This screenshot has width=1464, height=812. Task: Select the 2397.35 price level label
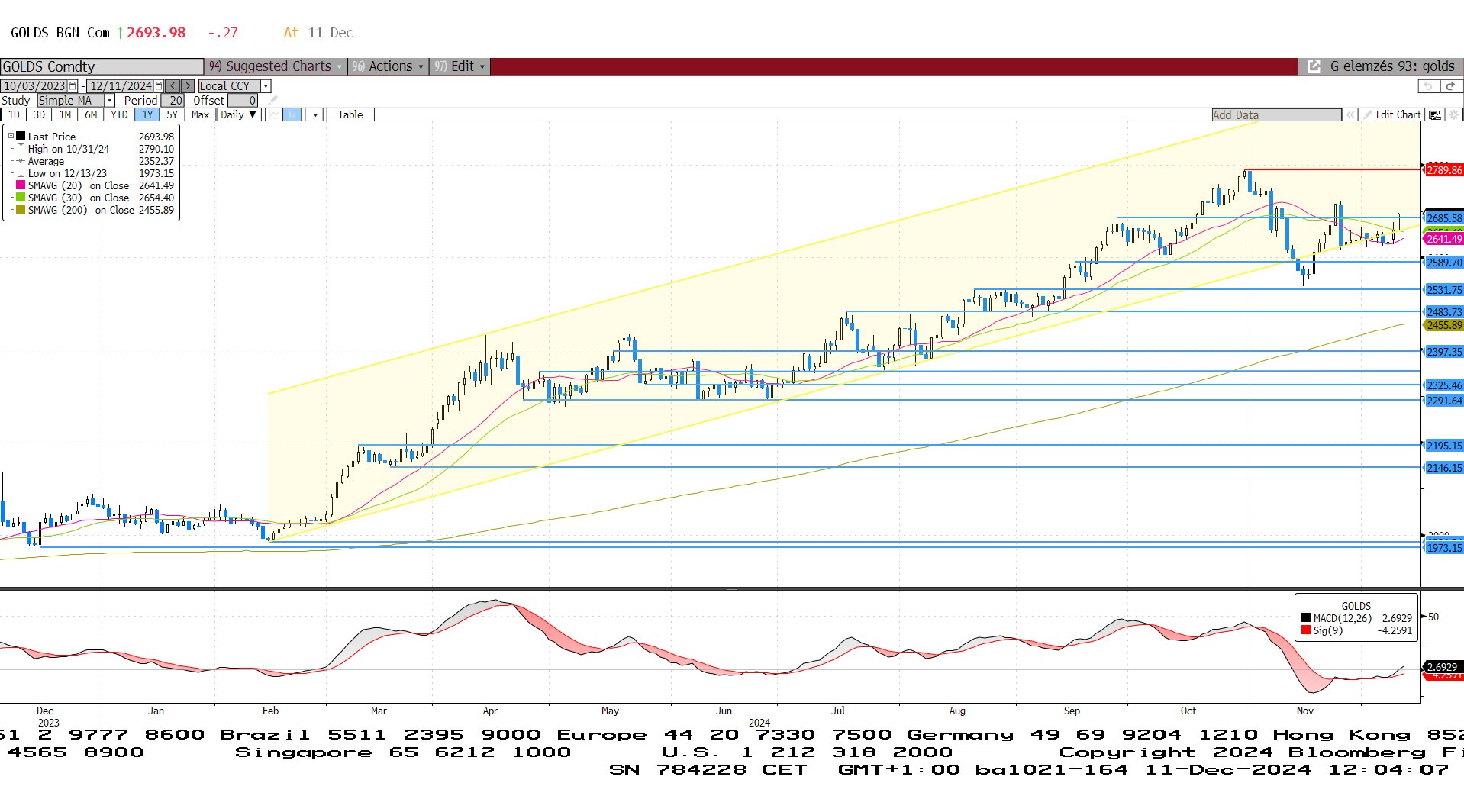click(1443, 352)
